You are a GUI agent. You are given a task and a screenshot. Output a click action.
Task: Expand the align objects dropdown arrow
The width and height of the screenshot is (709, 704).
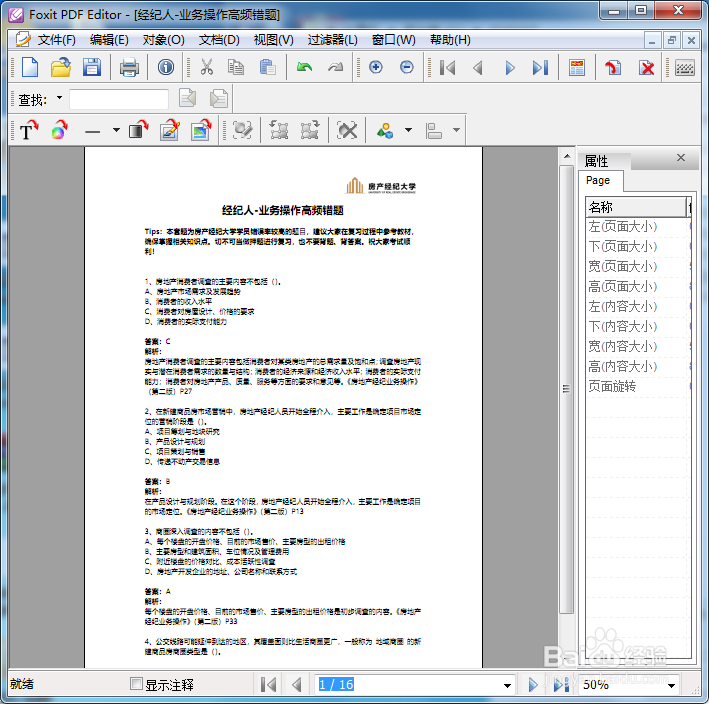457,130
